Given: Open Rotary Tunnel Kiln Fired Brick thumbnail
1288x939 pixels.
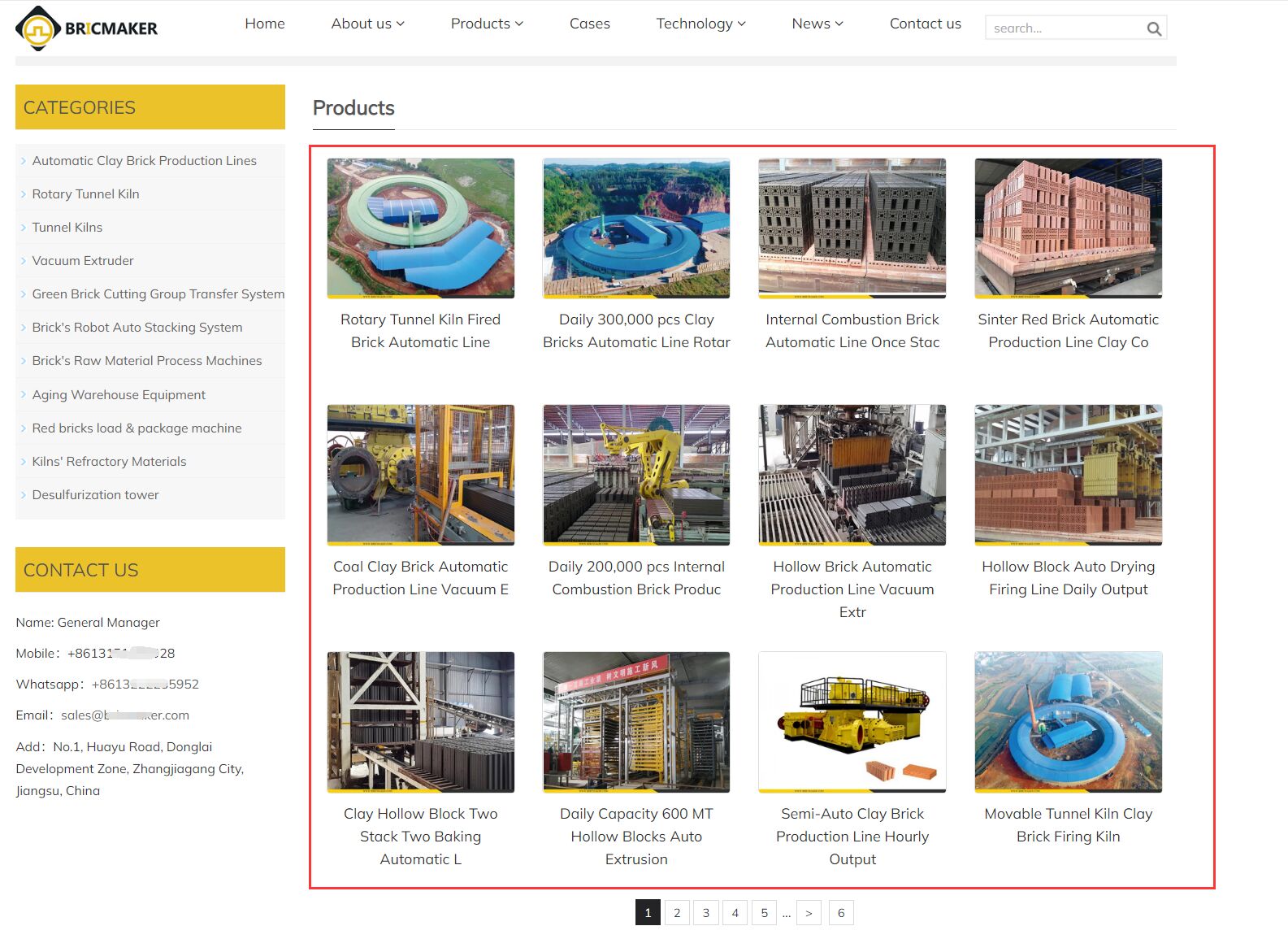Looking at the screenshot, I should click(x=420, y=228).
